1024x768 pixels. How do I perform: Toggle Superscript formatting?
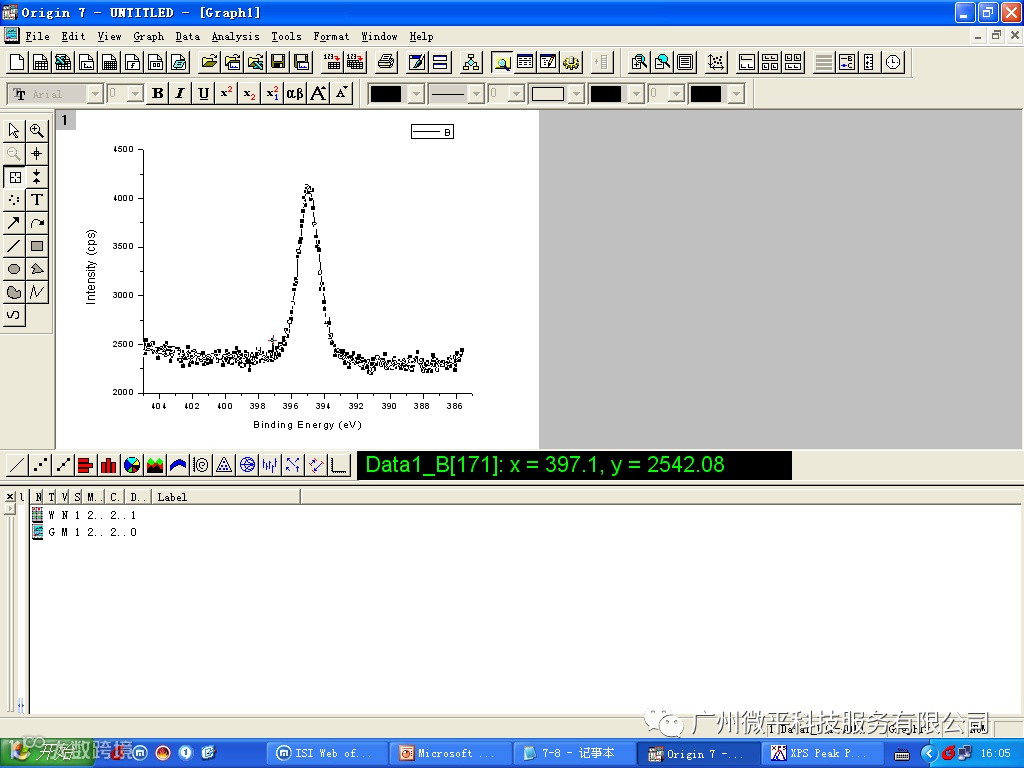click(x=226, y=93)
